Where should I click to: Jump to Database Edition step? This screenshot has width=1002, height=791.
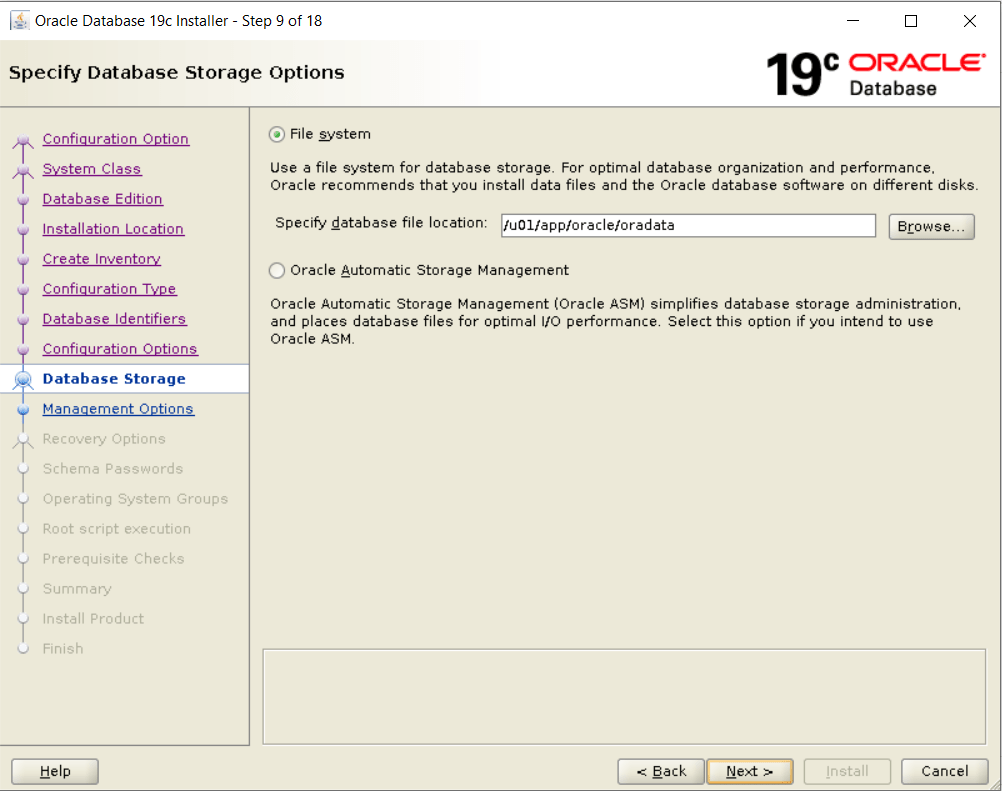[102, 199]
